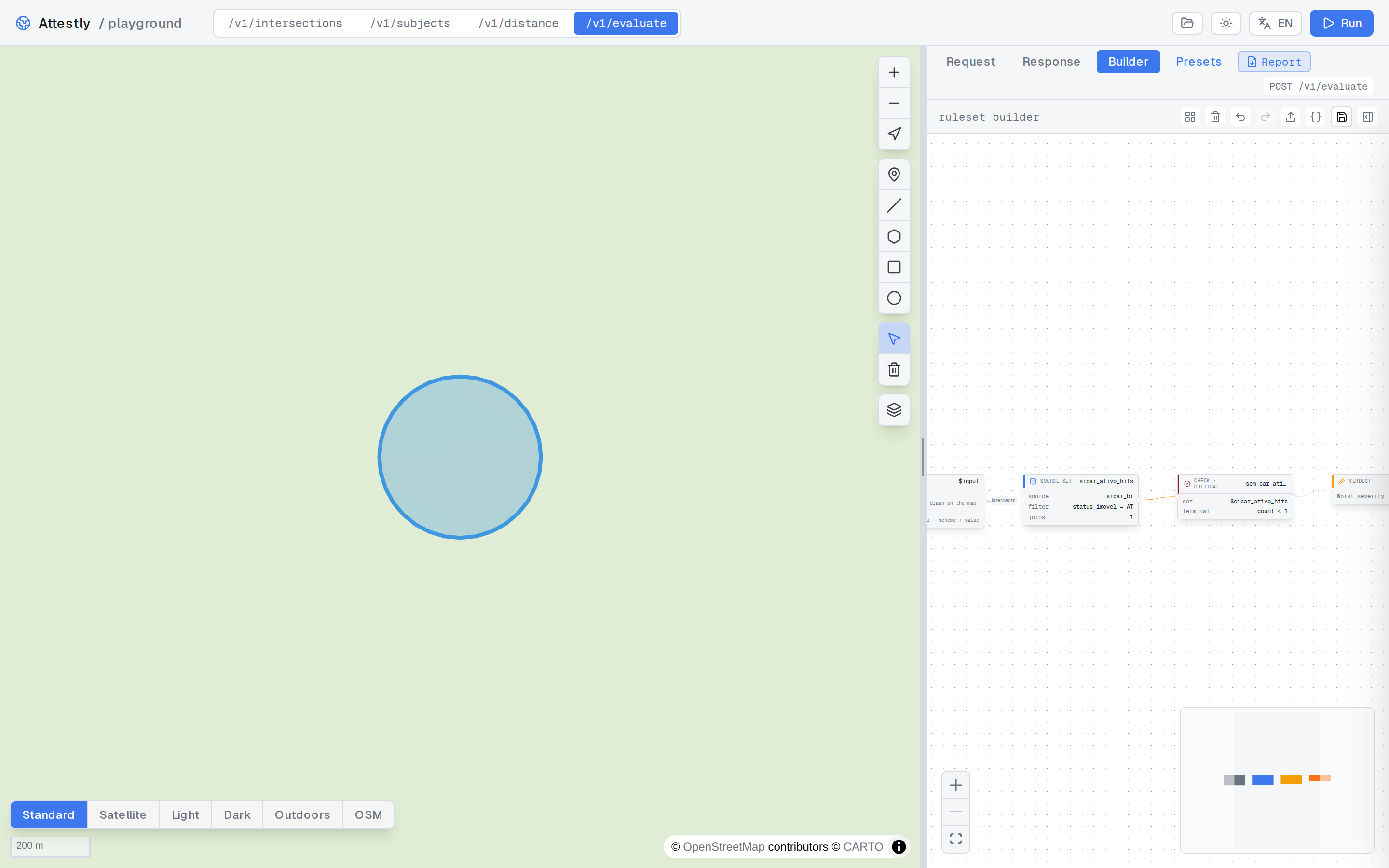
Task: Run the evaluate request
Action: 1341,23
